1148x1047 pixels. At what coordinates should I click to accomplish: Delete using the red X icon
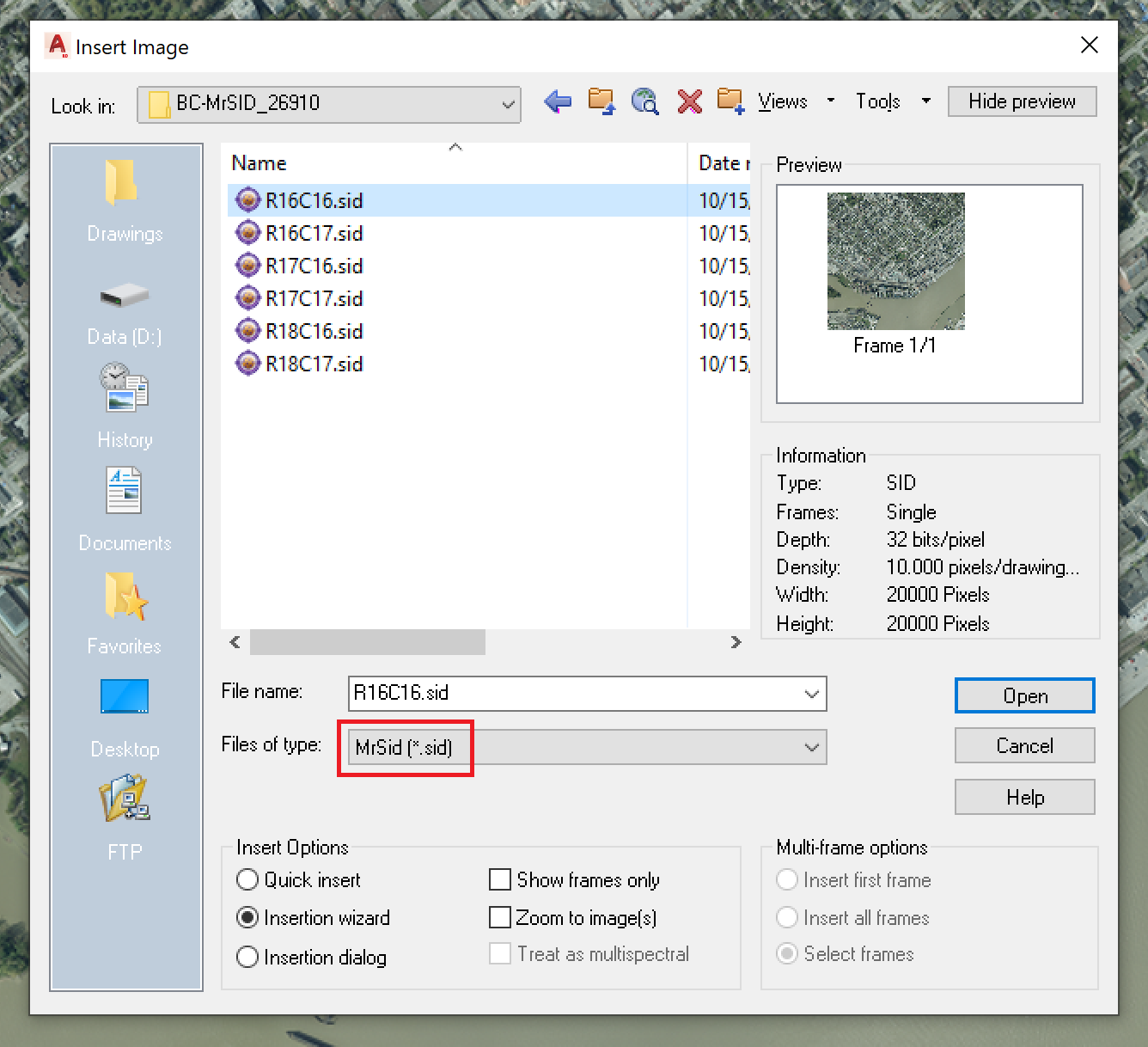pyautogui.click(x=689, y=101)
